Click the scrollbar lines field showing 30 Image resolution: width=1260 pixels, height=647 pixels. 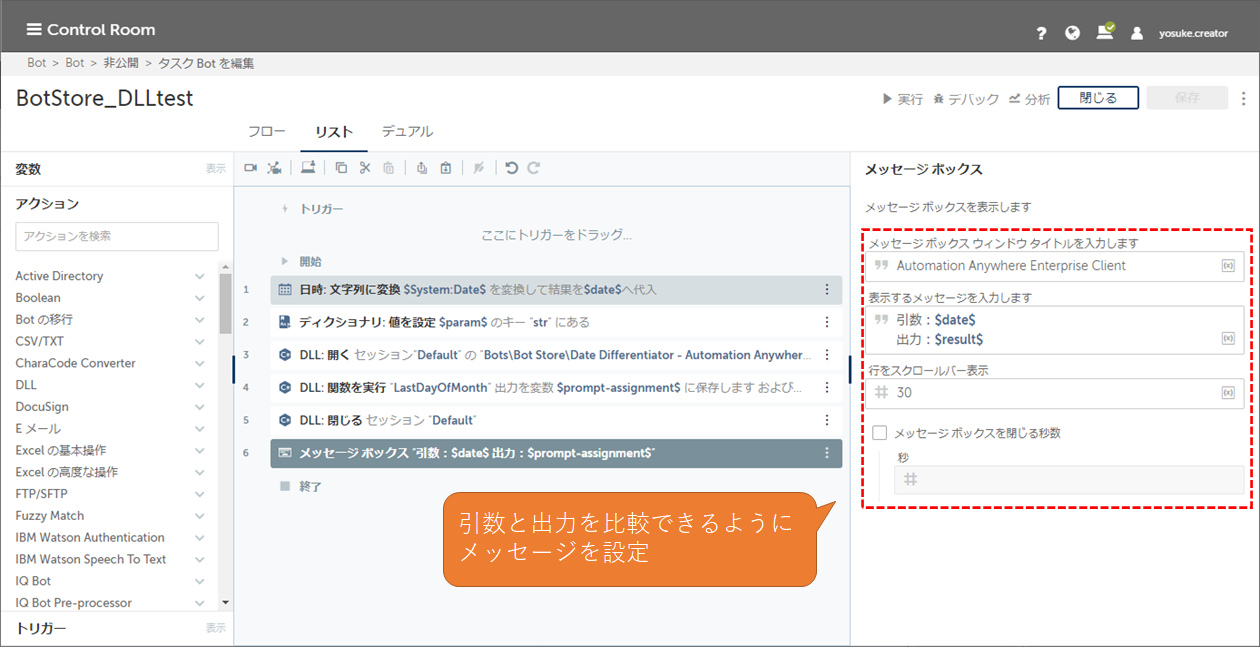pos(1055,393)
